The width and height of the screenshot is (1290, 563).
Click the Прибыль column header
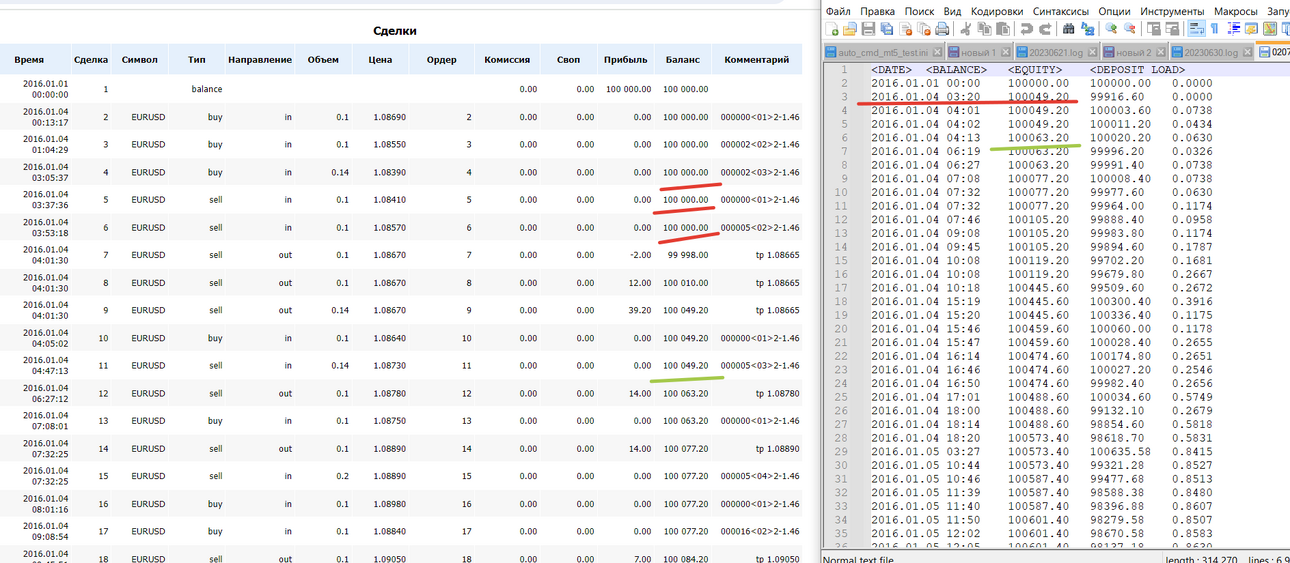click(625, 60)
